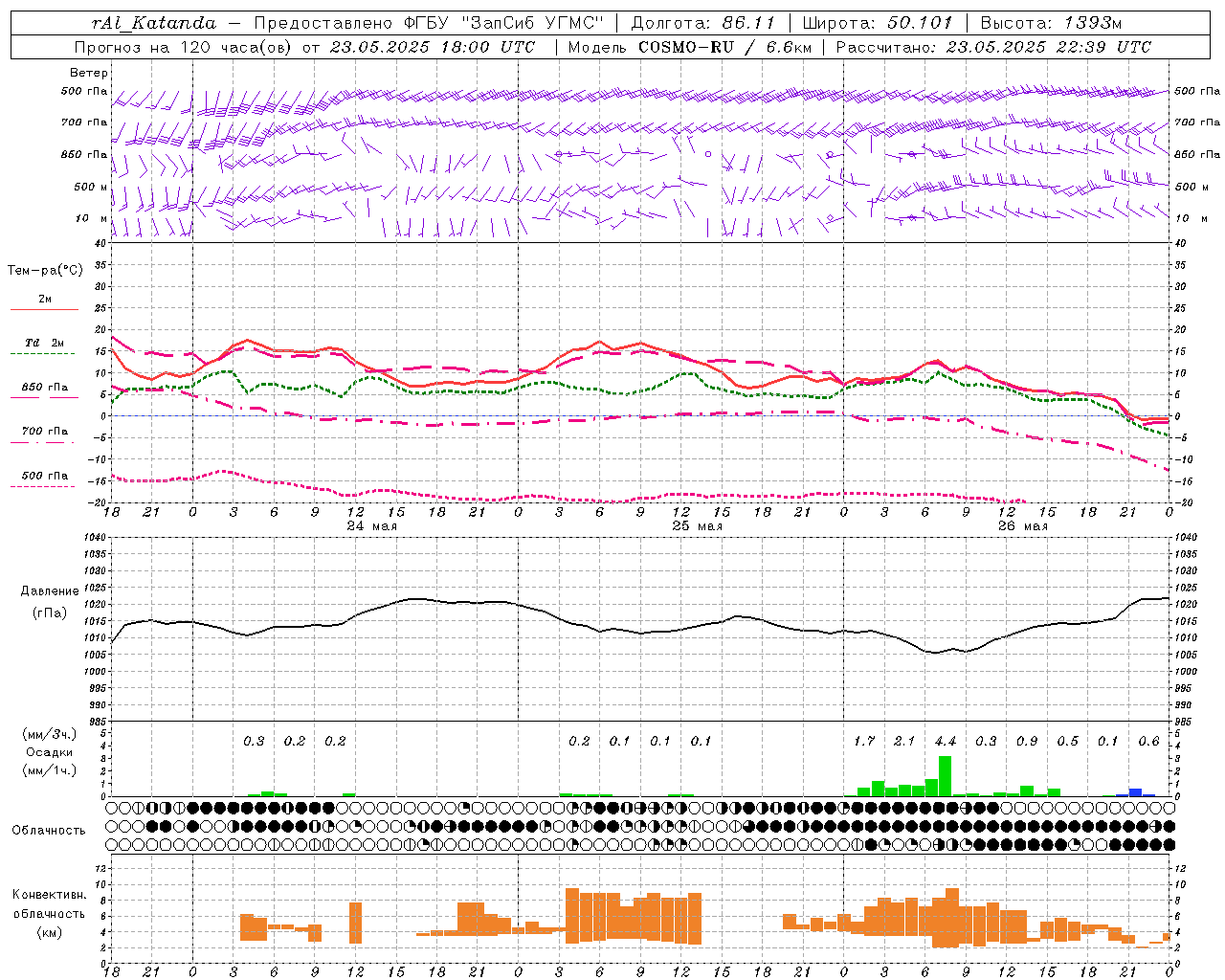This screenshot has width=1225, height=980.
Task: Select the "Конвективн." convective cloud label
Action: (49, 894)
